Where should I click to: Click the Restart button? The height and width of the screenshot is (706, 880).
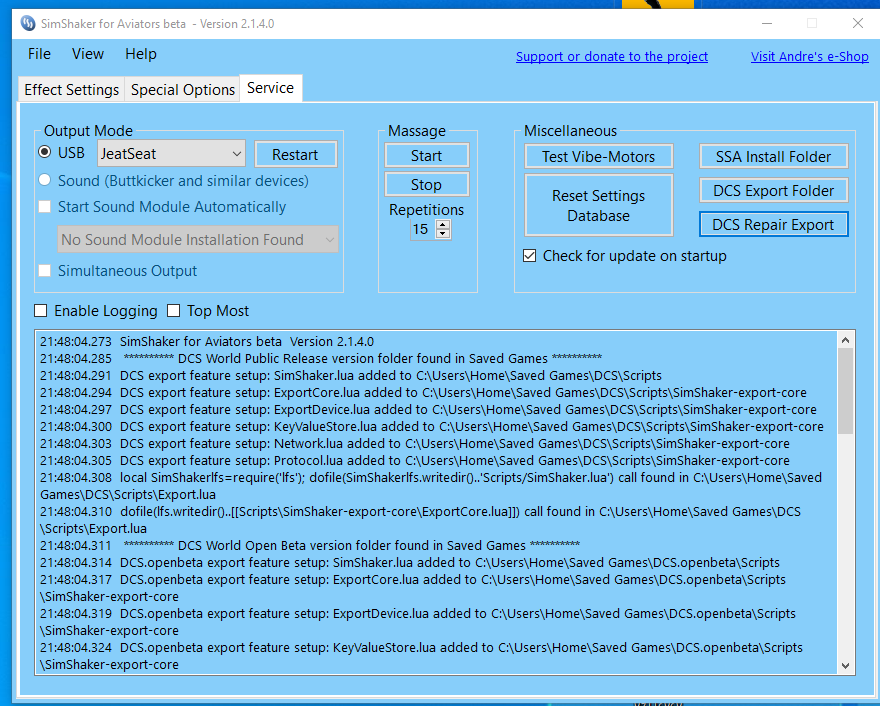click(x=296, y=154)
